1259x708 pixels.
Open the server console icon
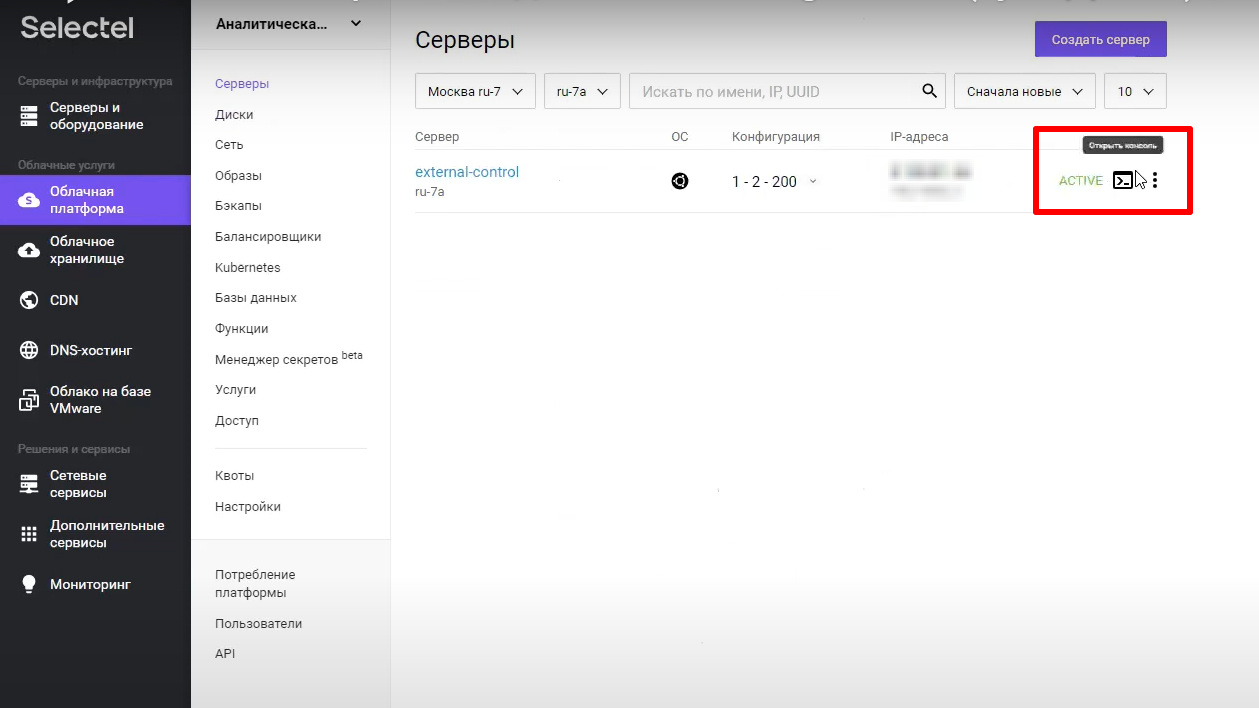point(1123,181)
